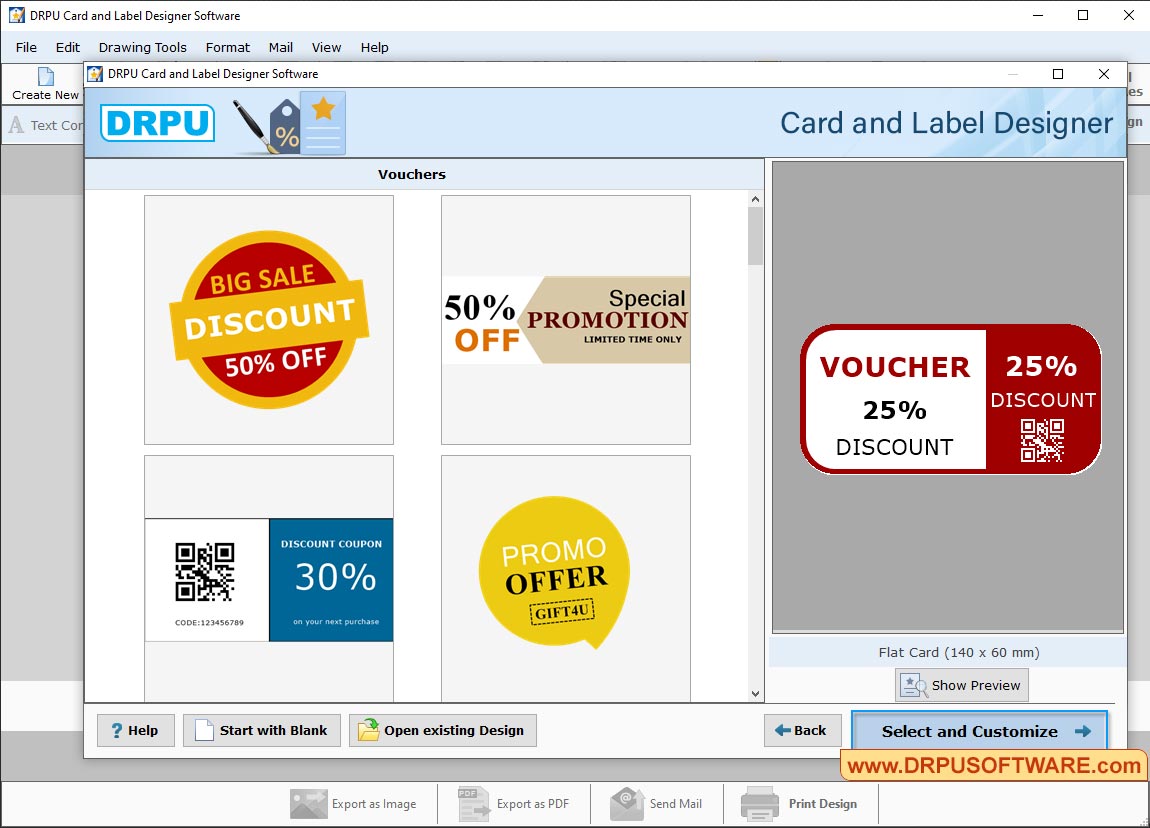Open the Format menu
The width and height of the screenshot is (1150, 828).
point(227,47)
